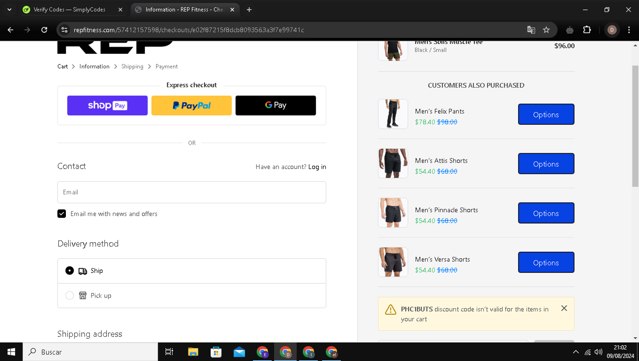The height and width of the screenshot is (361, 639).
Task: Click the Men's Felix Pants product name
Action: pos(439,111)
